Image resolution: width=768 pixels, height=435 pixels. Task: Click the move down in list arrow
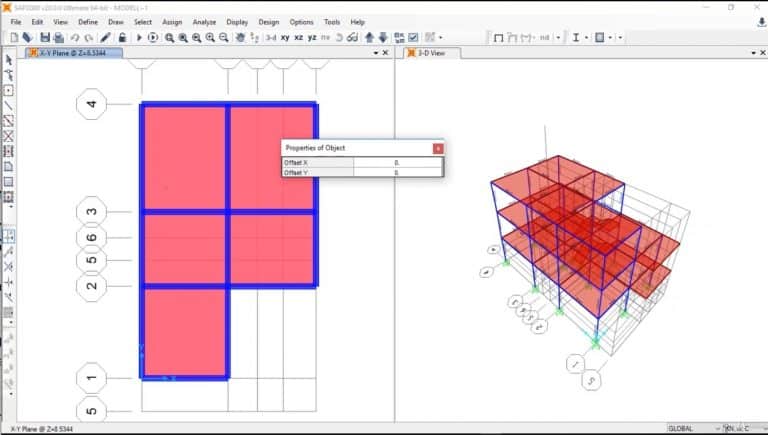pos(383,37)
